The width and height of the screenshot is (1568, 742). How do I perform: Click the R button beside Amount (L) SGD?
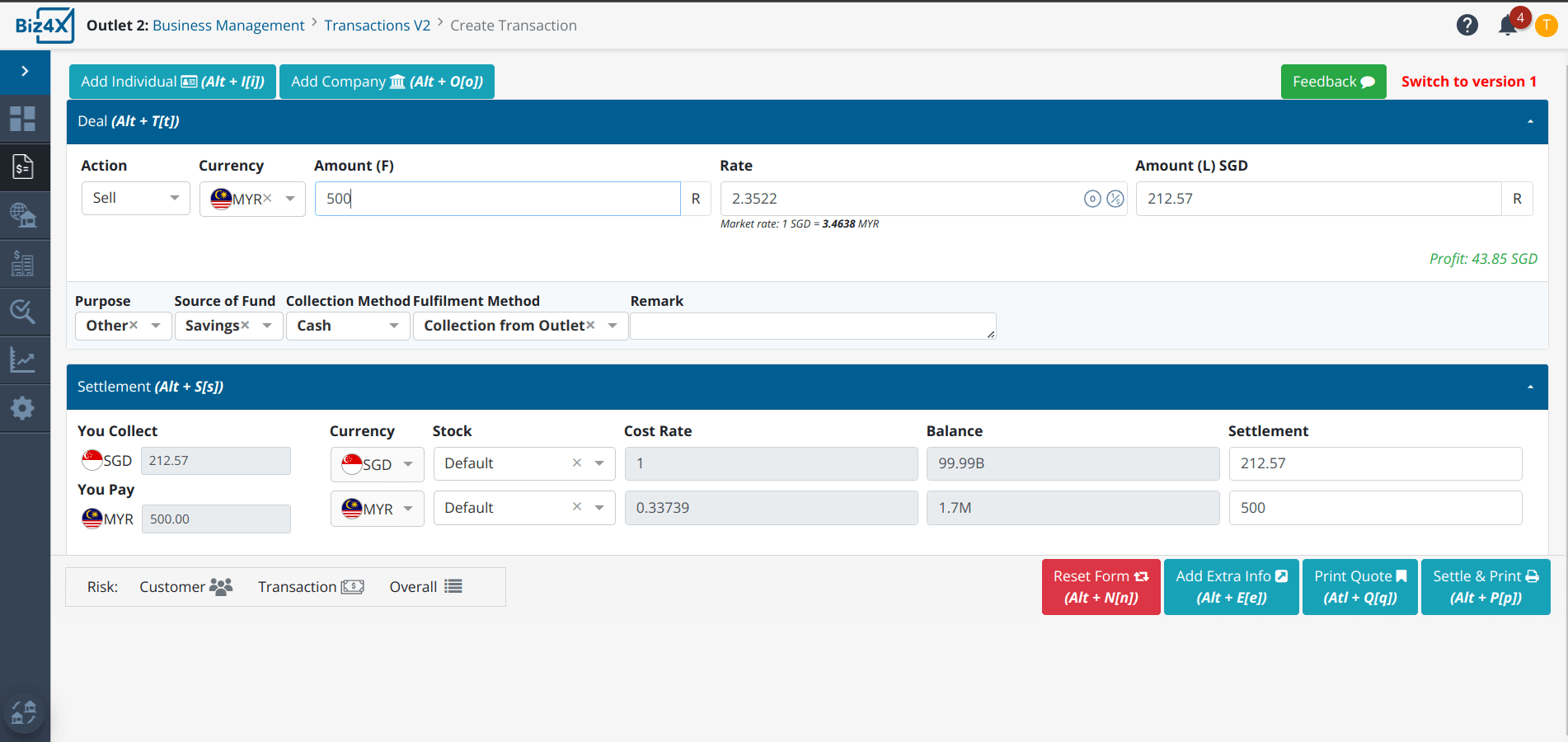[1517, 199]
